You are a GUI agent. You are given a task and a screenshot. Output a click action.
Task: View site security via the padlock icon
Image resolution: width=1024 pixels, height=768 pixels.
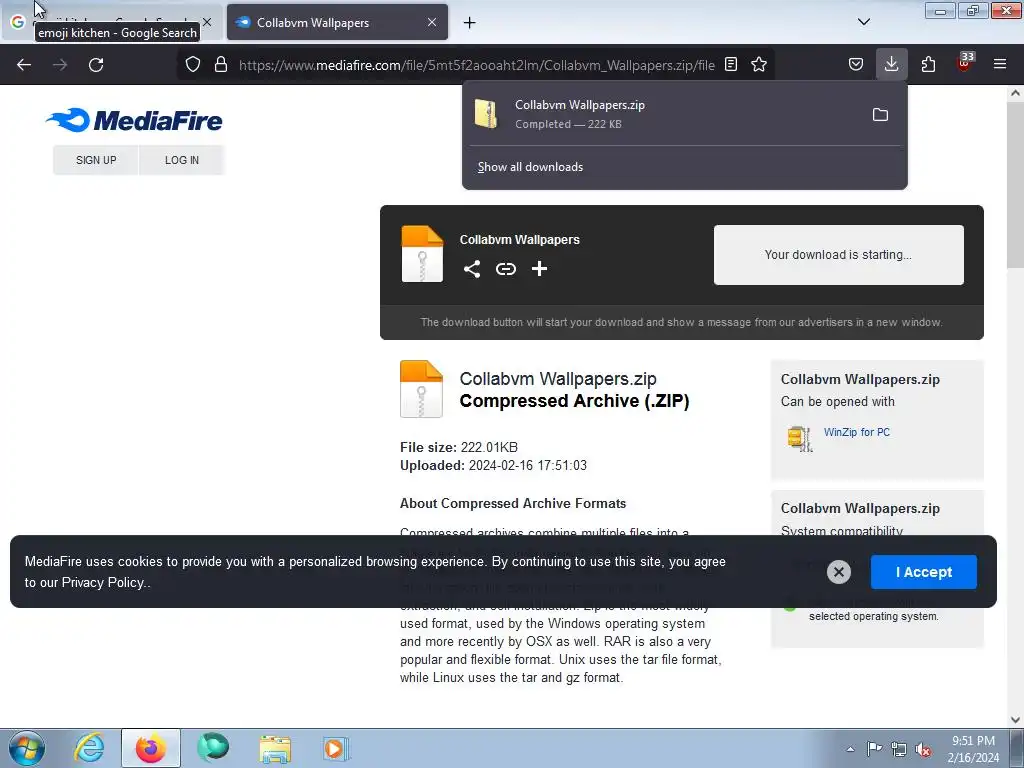(x=221, y=65)
